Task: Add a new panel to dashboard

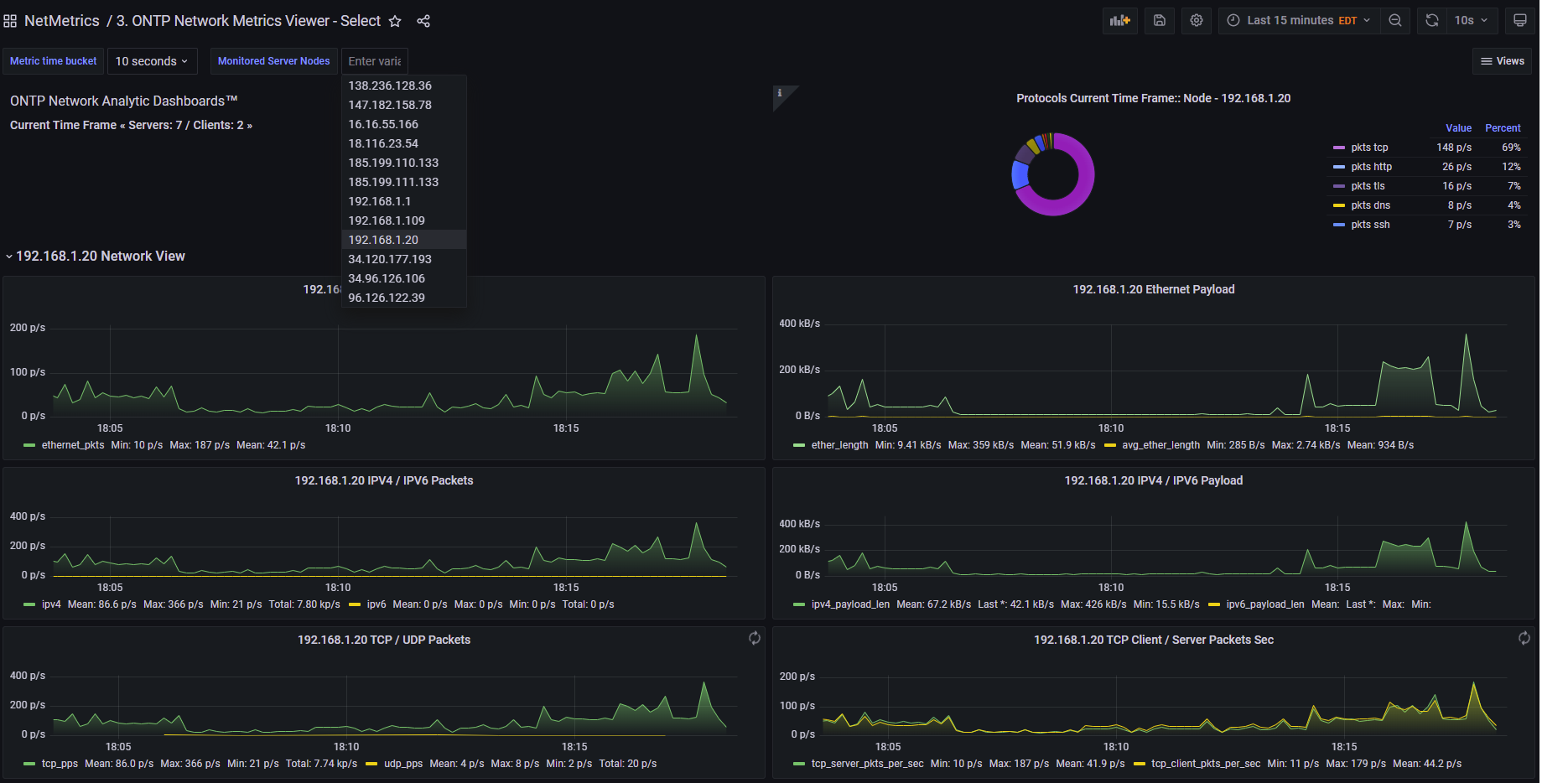Action: click(x=1120, y=20)
